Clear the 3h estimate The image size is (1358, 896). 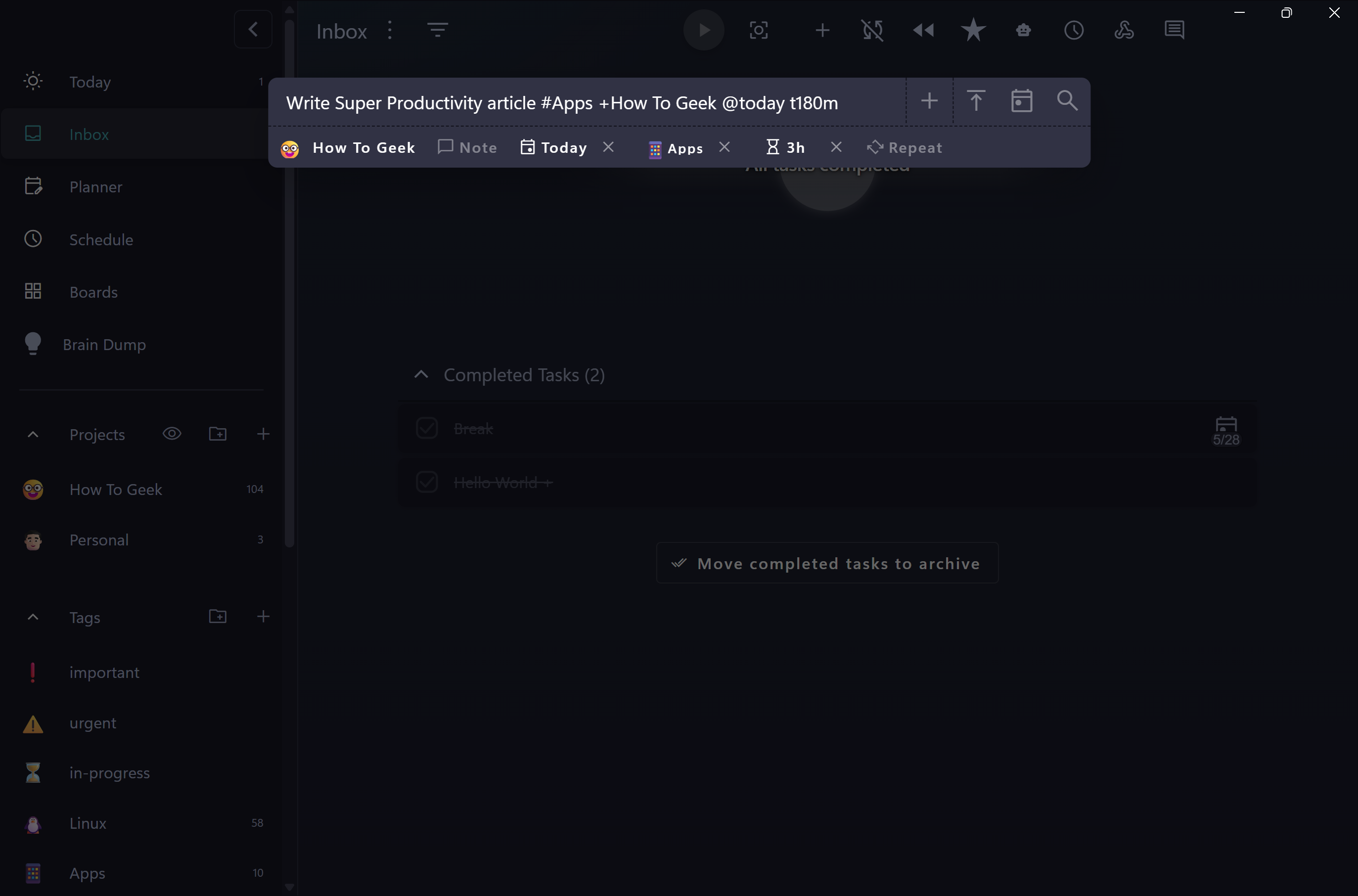click(836, 147)
